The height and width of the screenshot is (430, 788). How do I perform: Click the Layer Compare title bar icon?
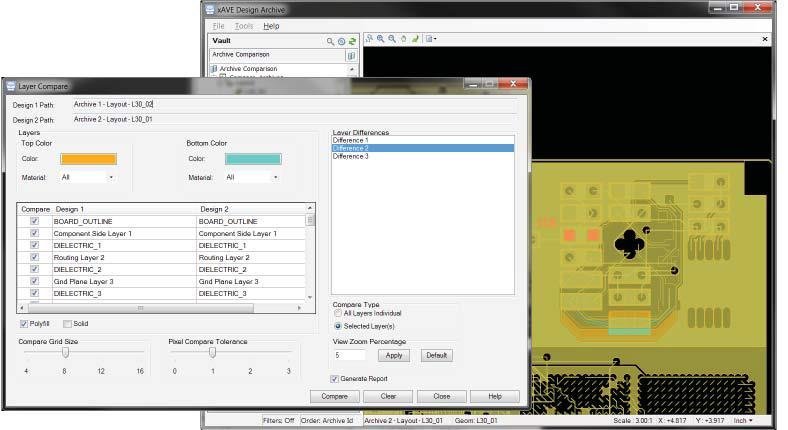pyautogui.click(x=11, y=86)
